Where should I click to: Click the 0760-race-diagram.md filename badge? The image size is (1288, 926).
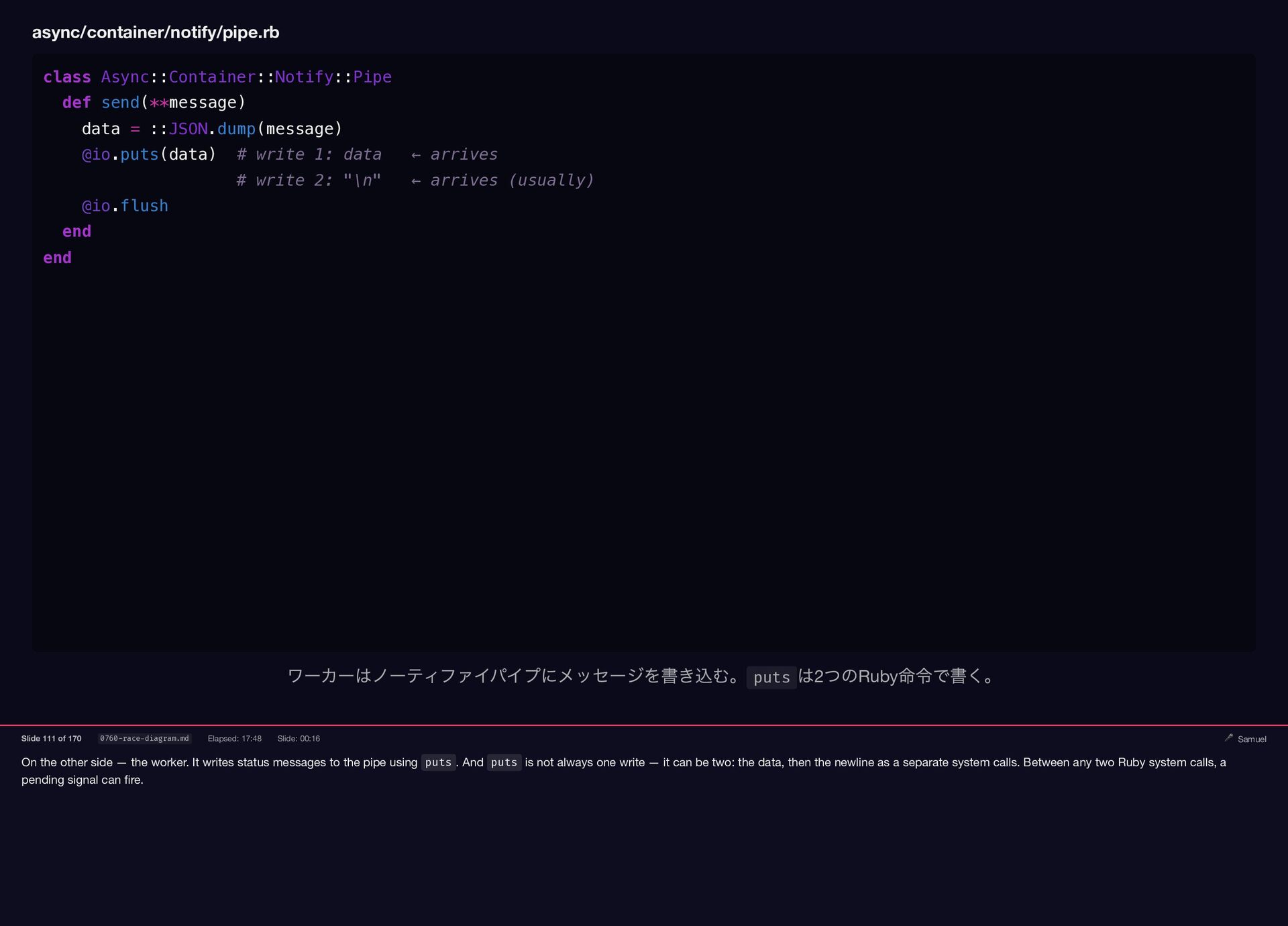click(x=144, y=738)
